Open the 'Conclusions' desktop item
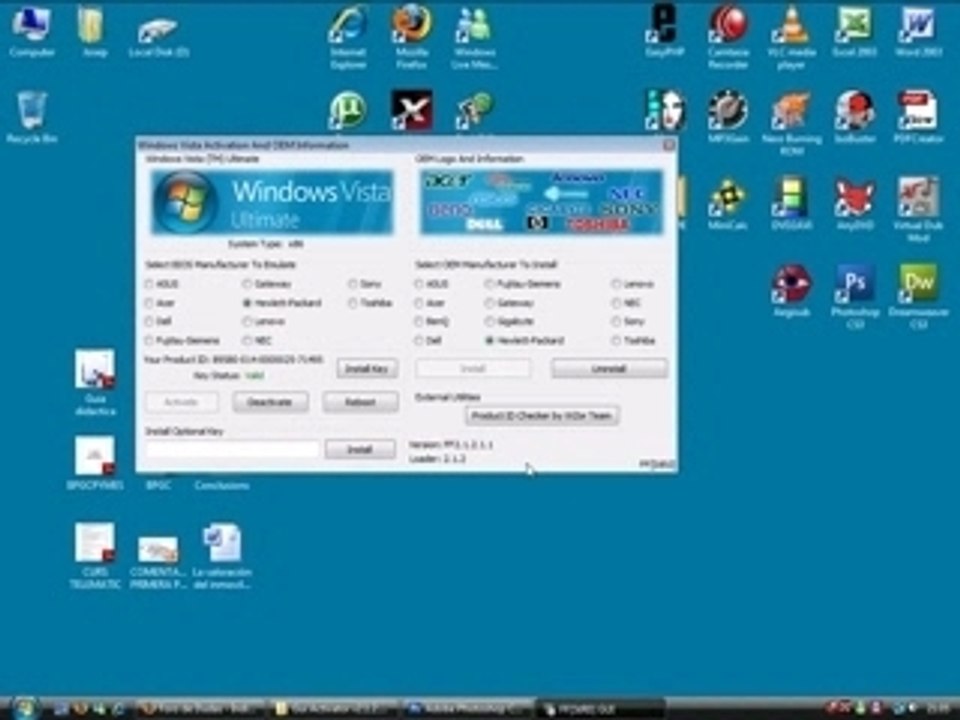The height and width of the screenshot is (720, 960). [x=222, y=486]
